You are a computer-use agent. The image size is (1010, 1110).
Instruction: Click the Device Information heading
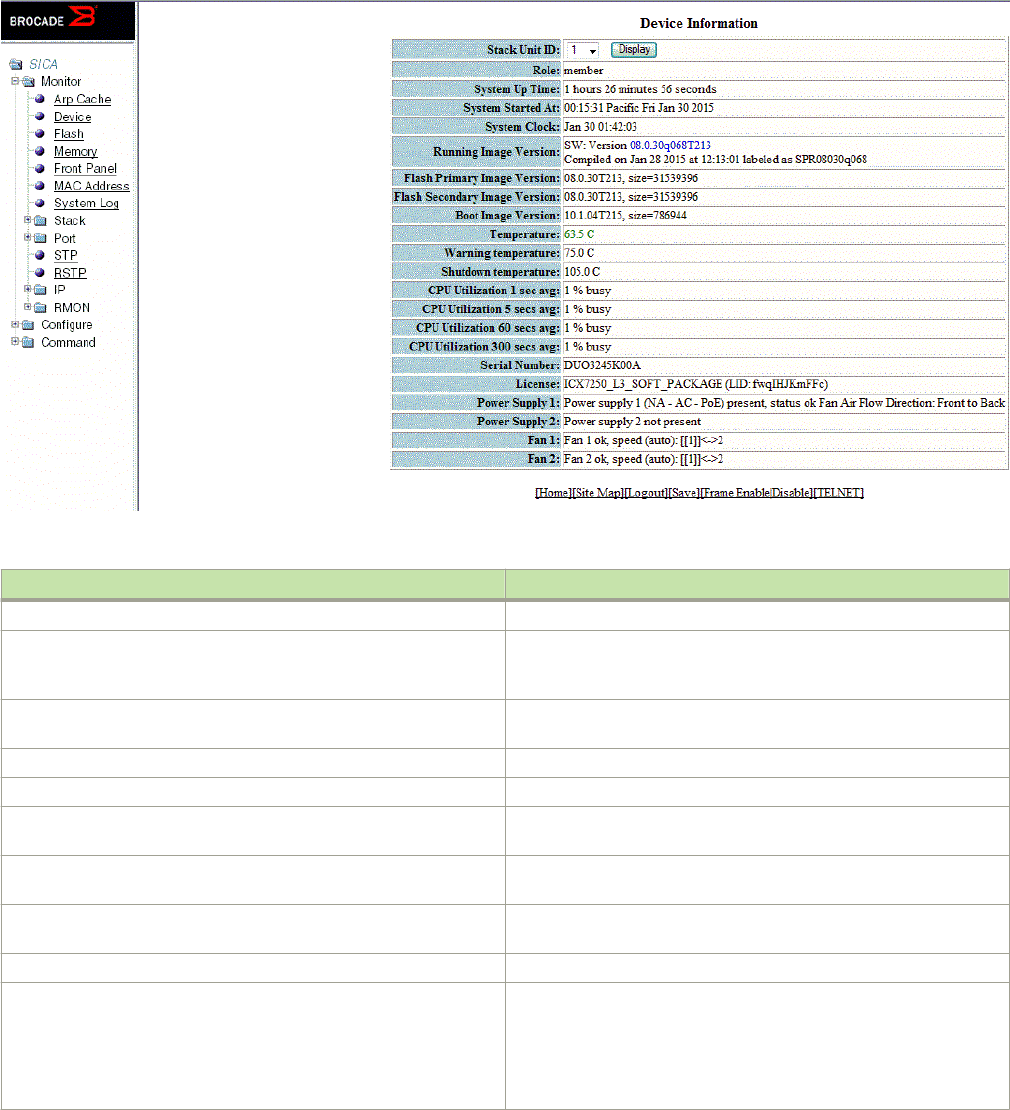coord(699,23)
